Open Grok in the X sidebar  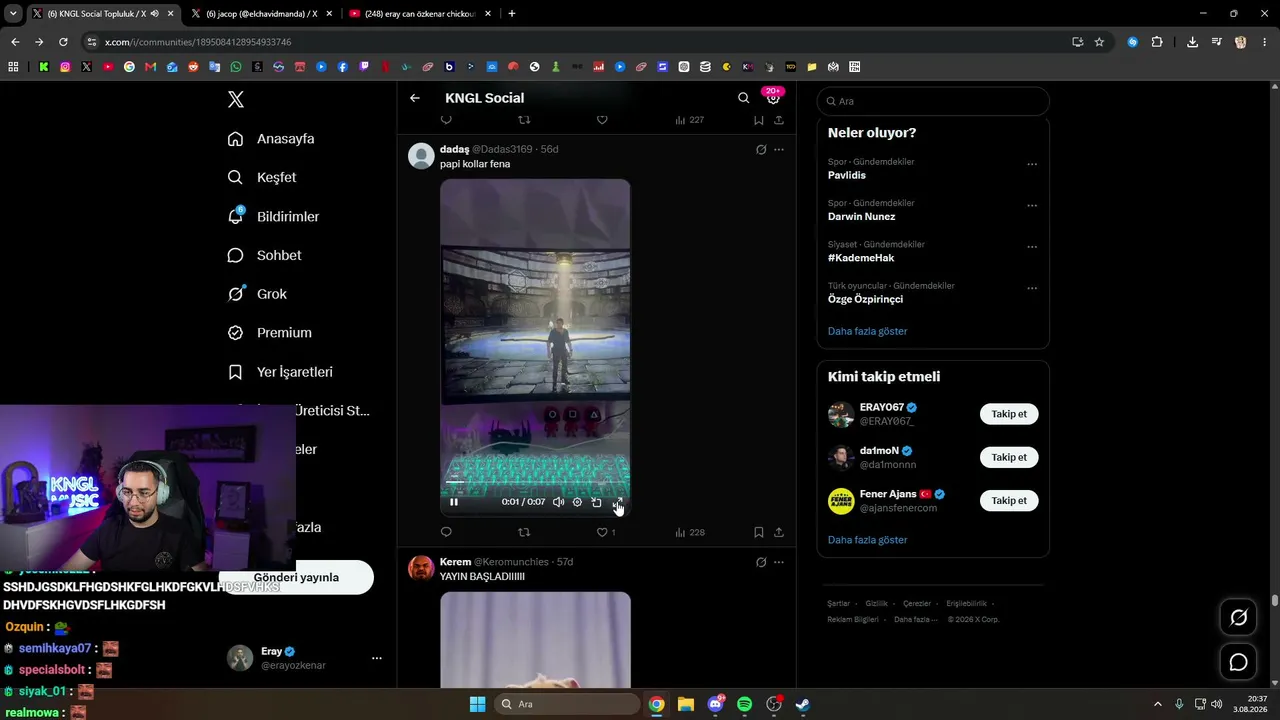[x=258, y=295]
